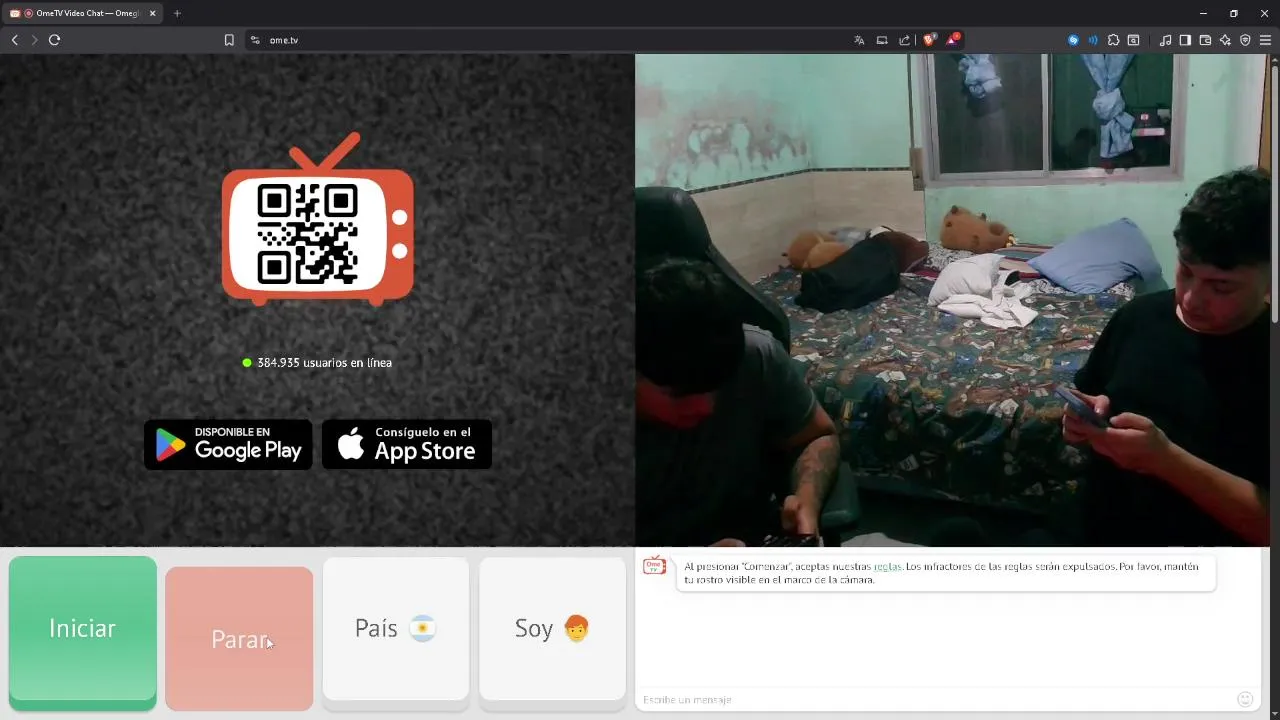
Task: Open Brave VPN shield icon
Action: (1245, 40)
